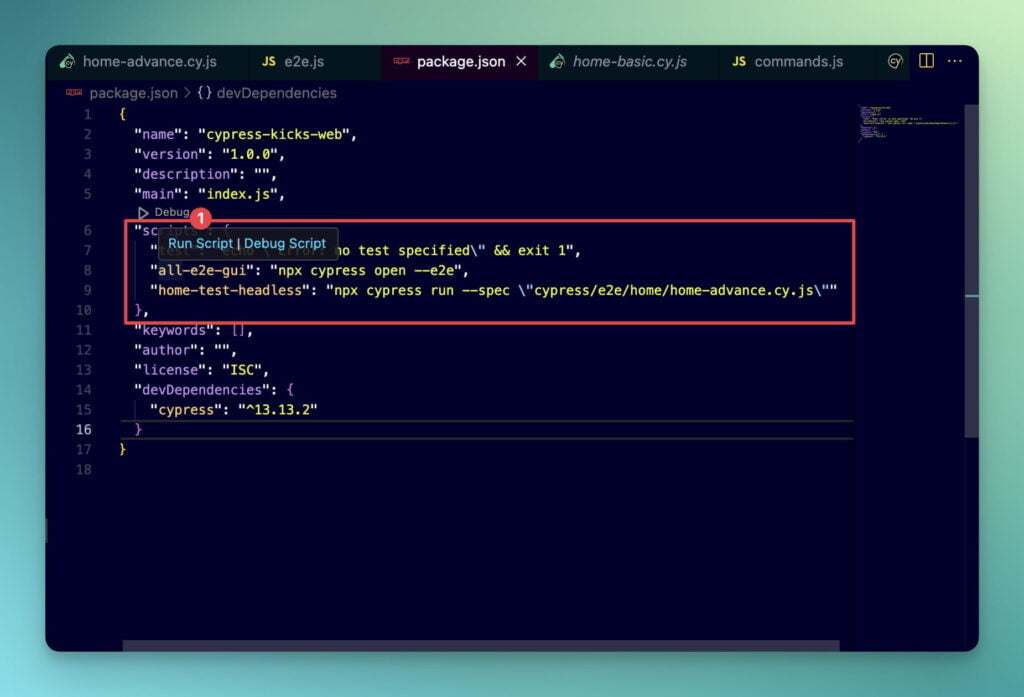Click devDependencies in the breadcrumb
Viewport: 1024px width, 697px height.
coord(276,93)
